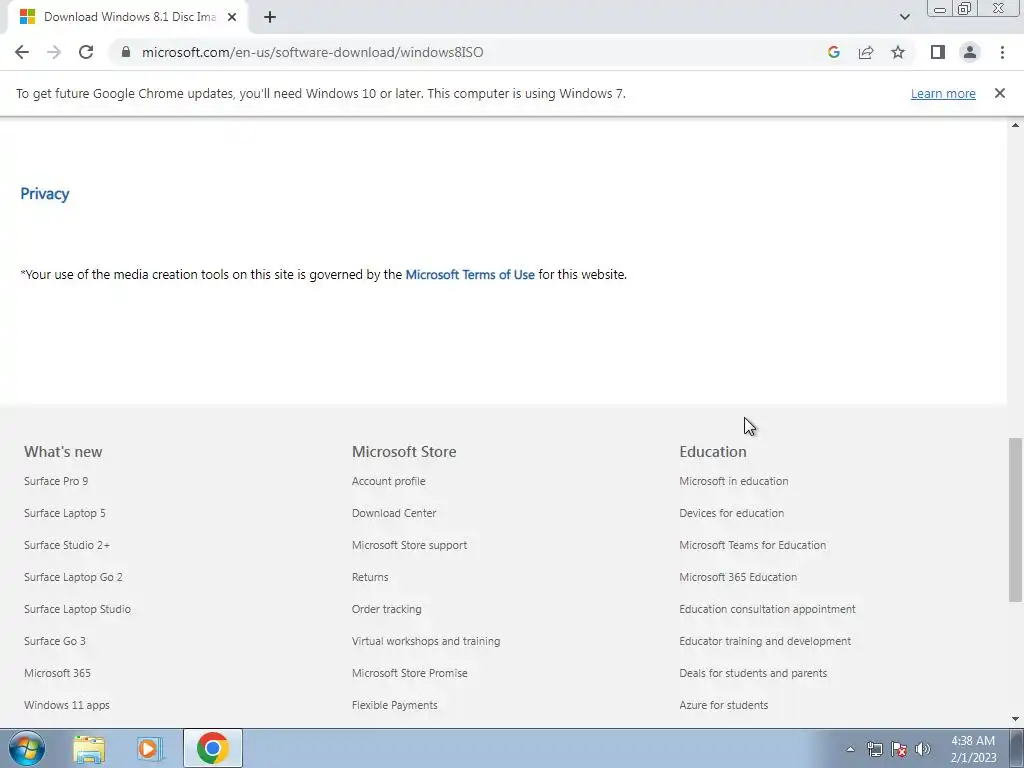Click Chrome icon in taskbar

[213, 748]
